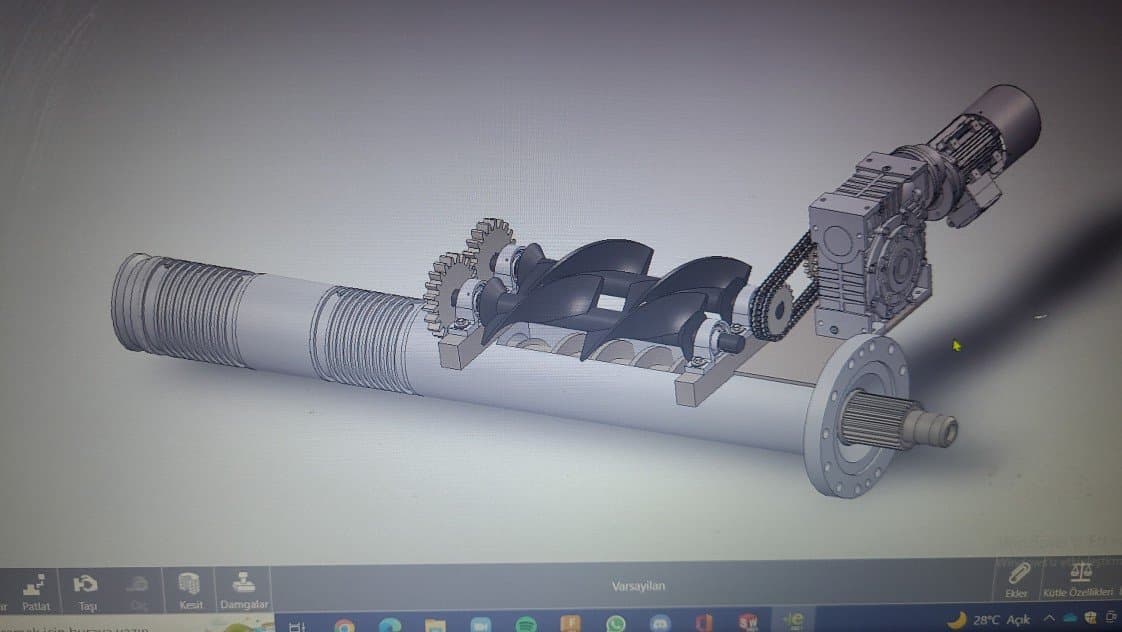
Task: Open Discord from the taskbar
Action: (x=660, y=623)
